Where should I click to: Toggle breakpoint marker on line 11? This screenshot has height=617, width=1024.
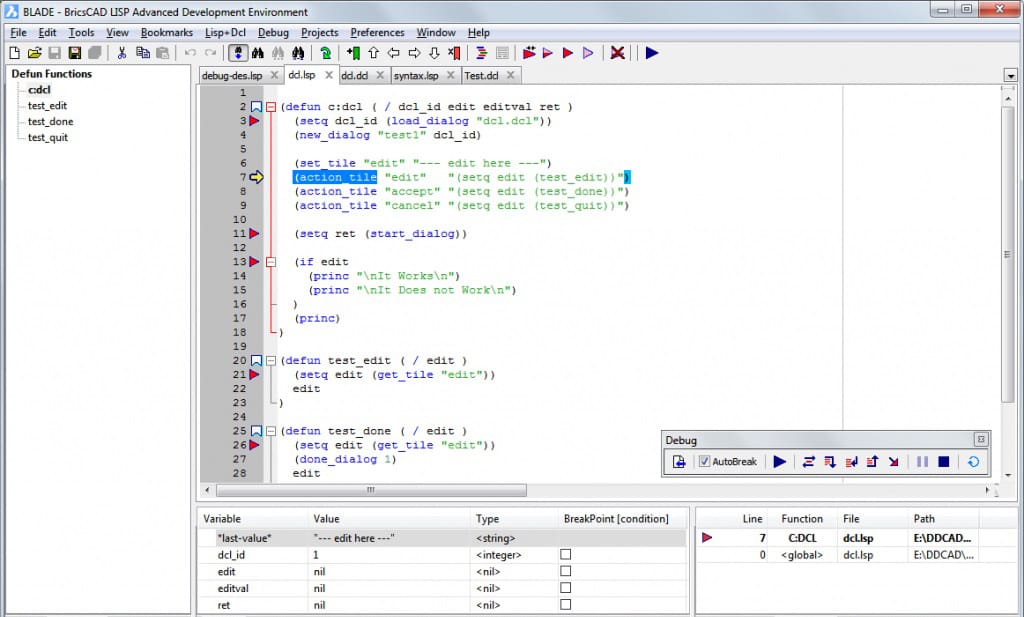(254, 234)
